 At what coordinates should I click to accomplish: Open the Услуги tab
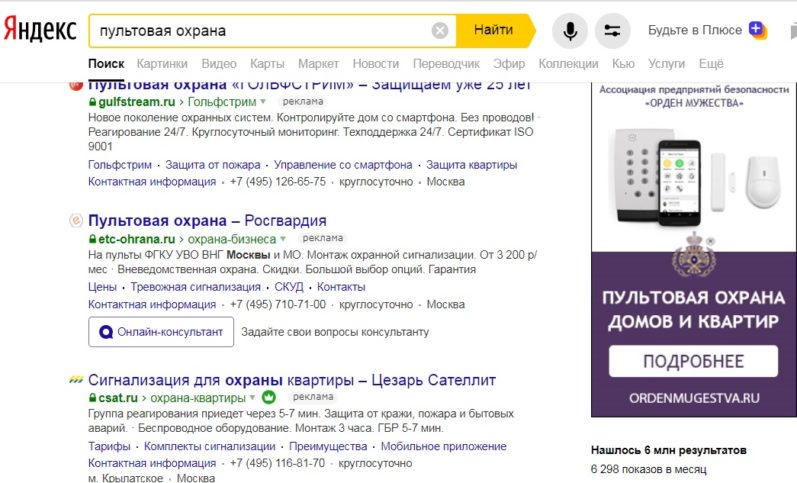tap(666, 64)
